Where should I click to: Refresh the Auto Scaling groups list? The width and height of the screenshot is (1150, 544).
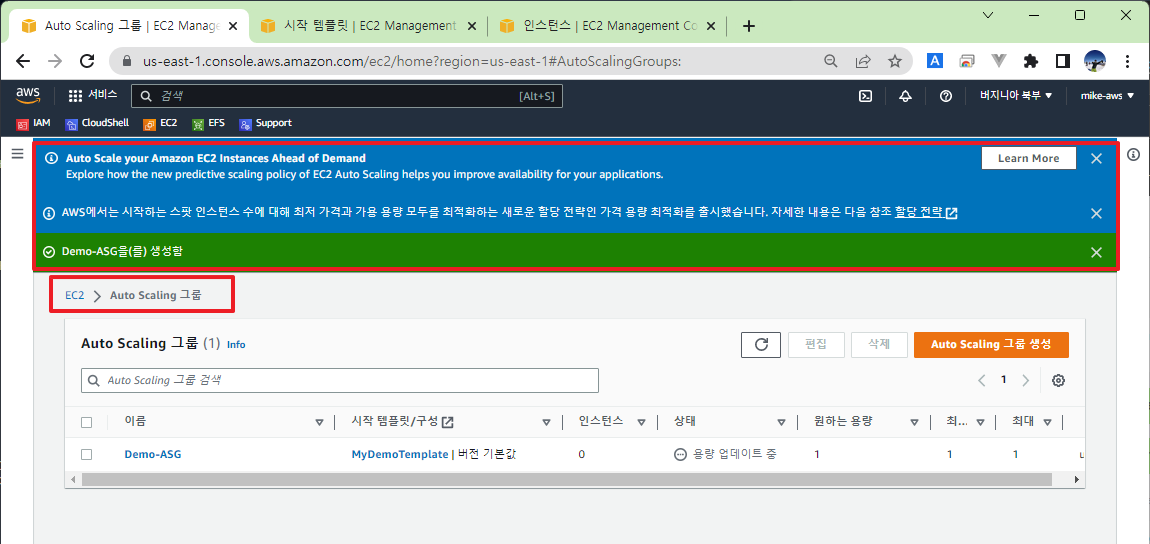click(761, 345)
